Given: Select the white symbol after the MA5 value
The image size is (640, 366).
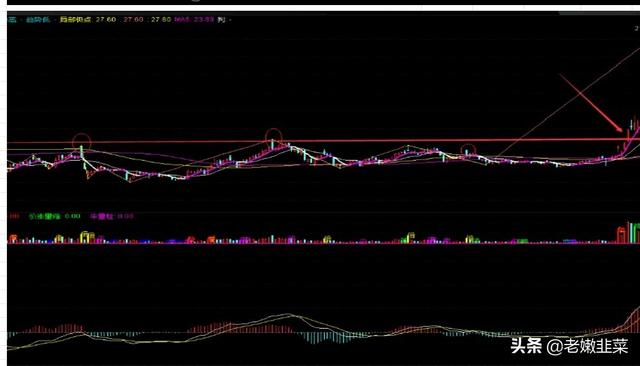Looking at the screenshot, I should coord(221,19).
